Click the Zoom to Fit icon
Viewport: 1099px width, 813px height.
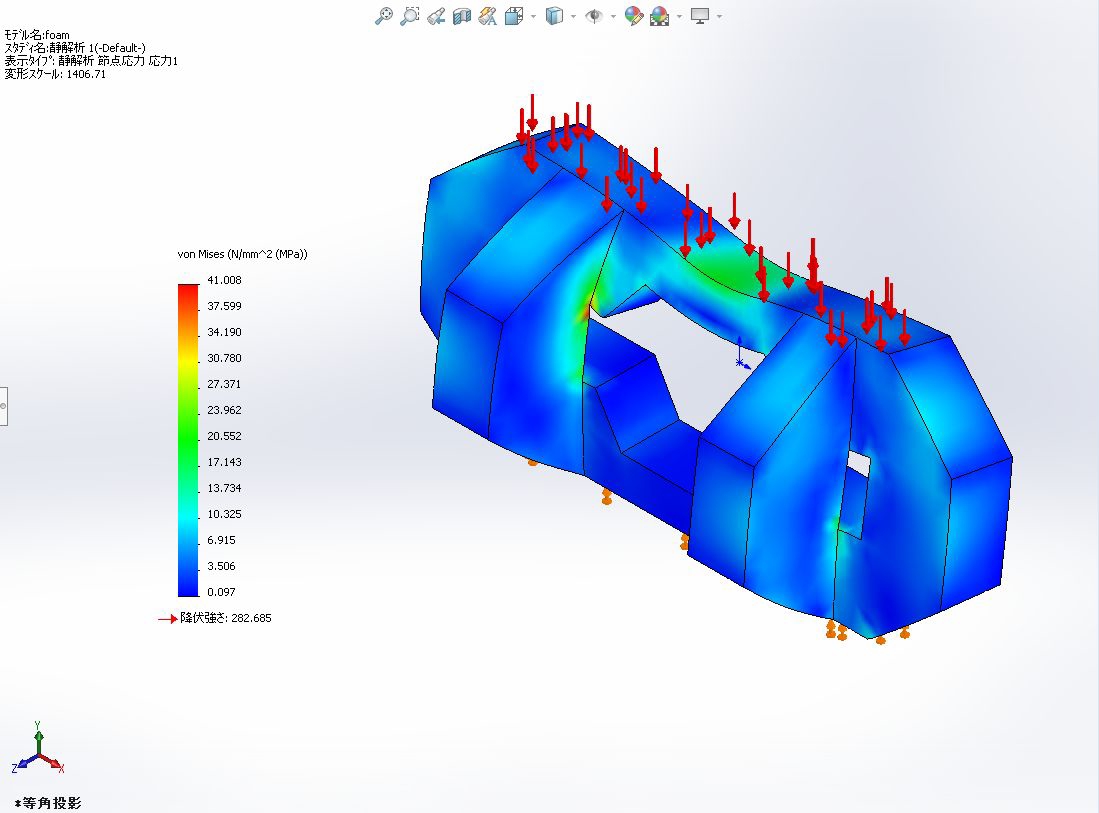[384, 16]
